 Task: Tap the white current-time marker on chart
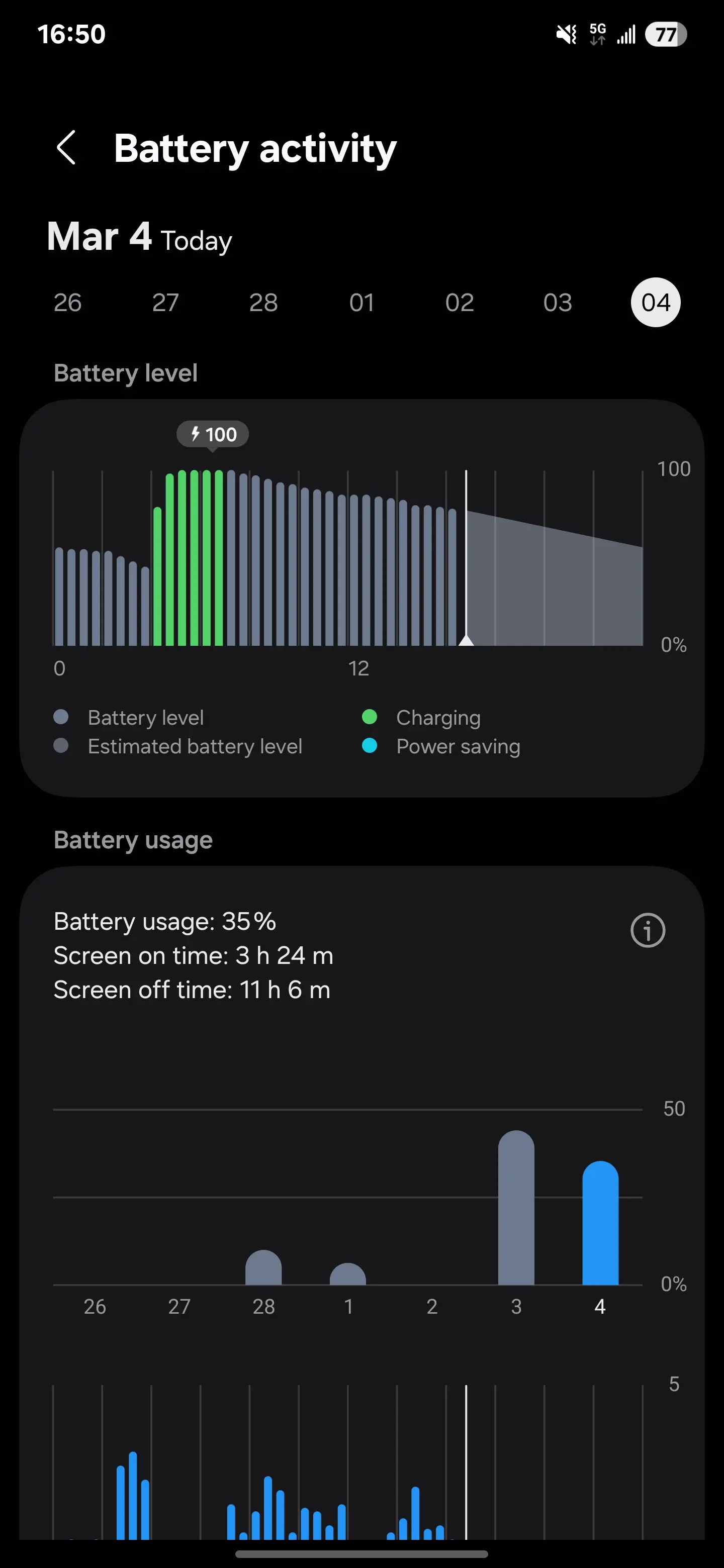click(467, 639)
